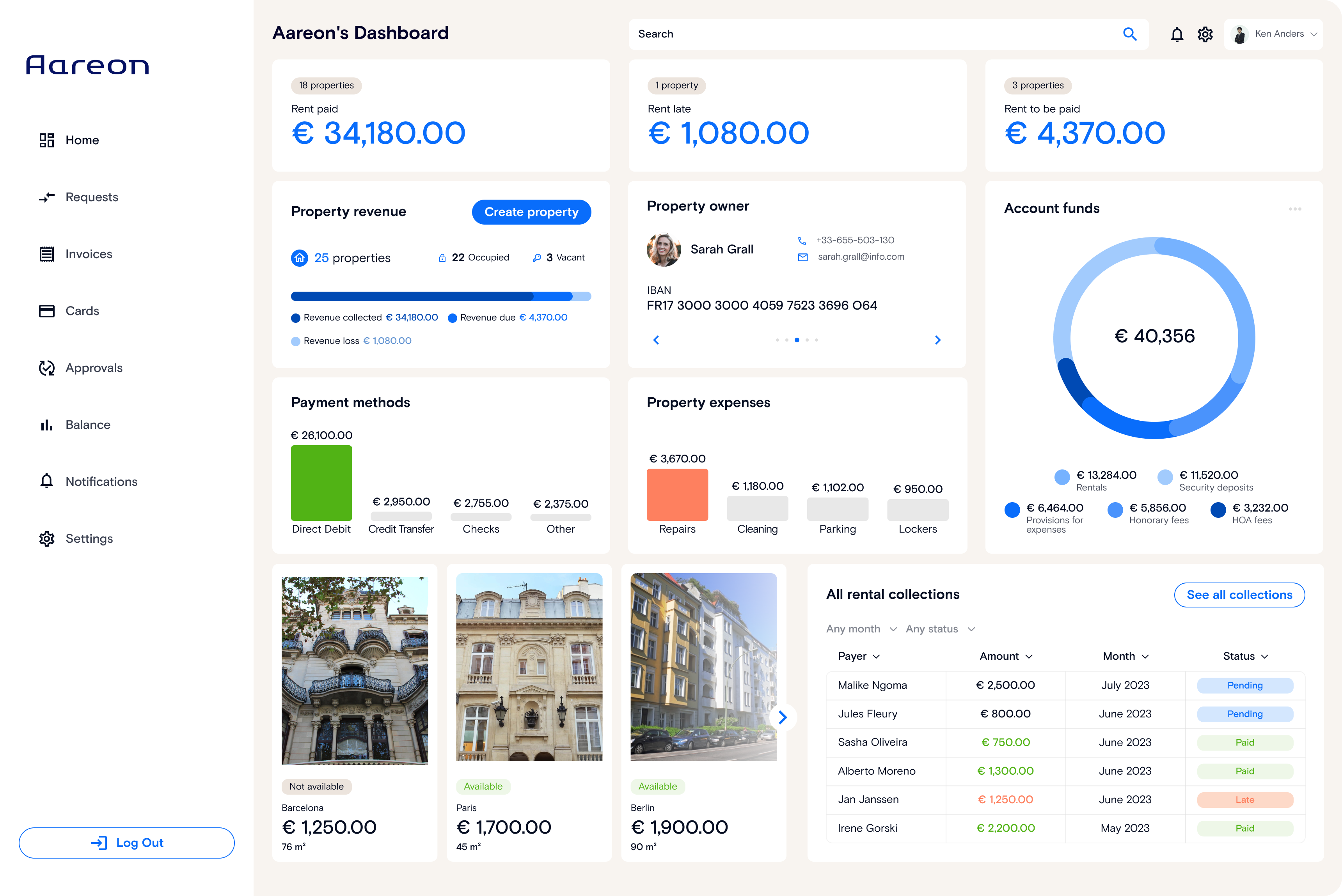The width and height of the screenshot is (1342, 896).
Task: Go to next property owner with right arrow
Action: pyautogui.click(x=937, y=340)
